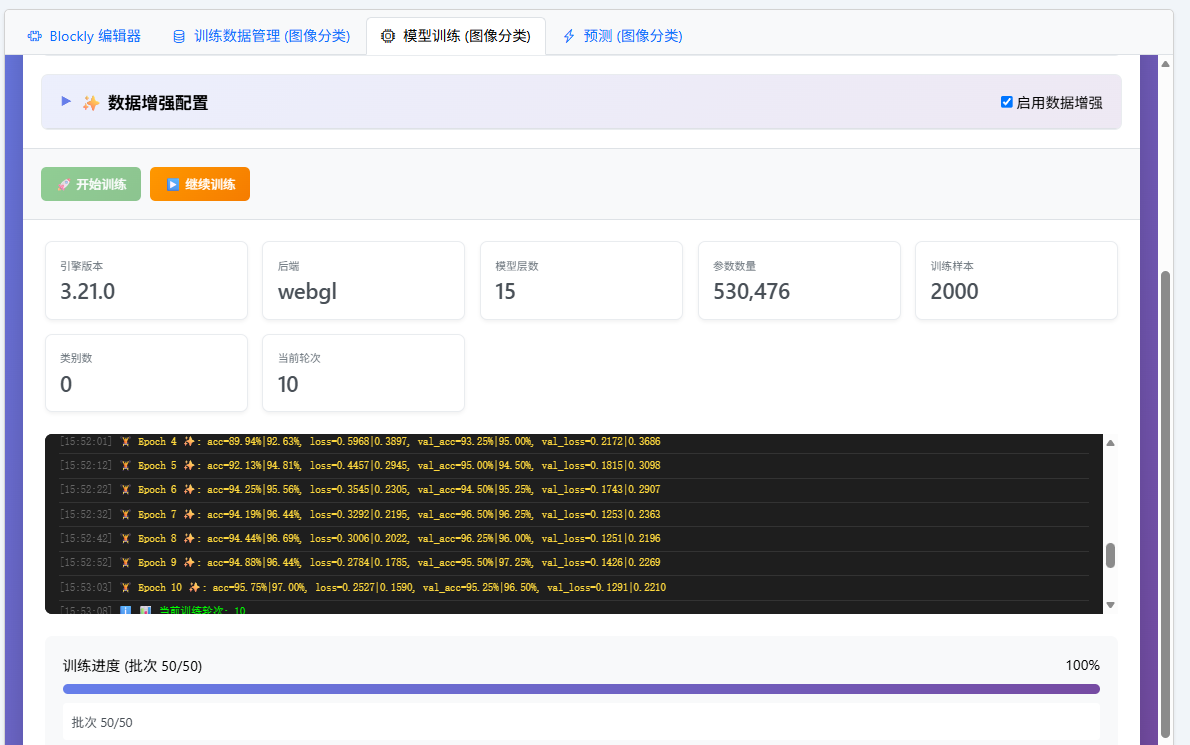
Task: Click the 继续训练 button
Action: (200, 184)
